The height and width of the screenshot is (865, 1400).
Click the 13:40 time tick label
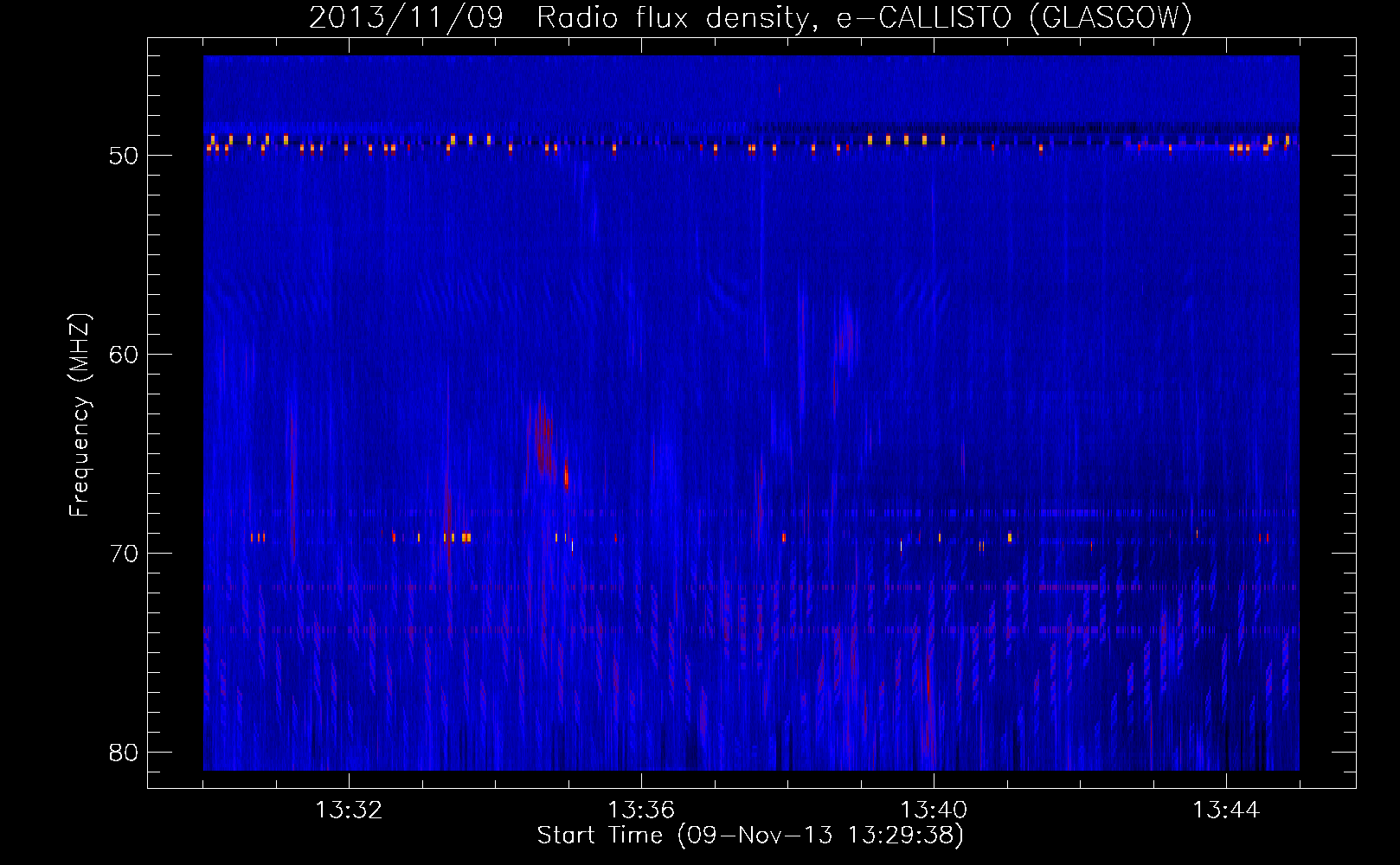934,811
